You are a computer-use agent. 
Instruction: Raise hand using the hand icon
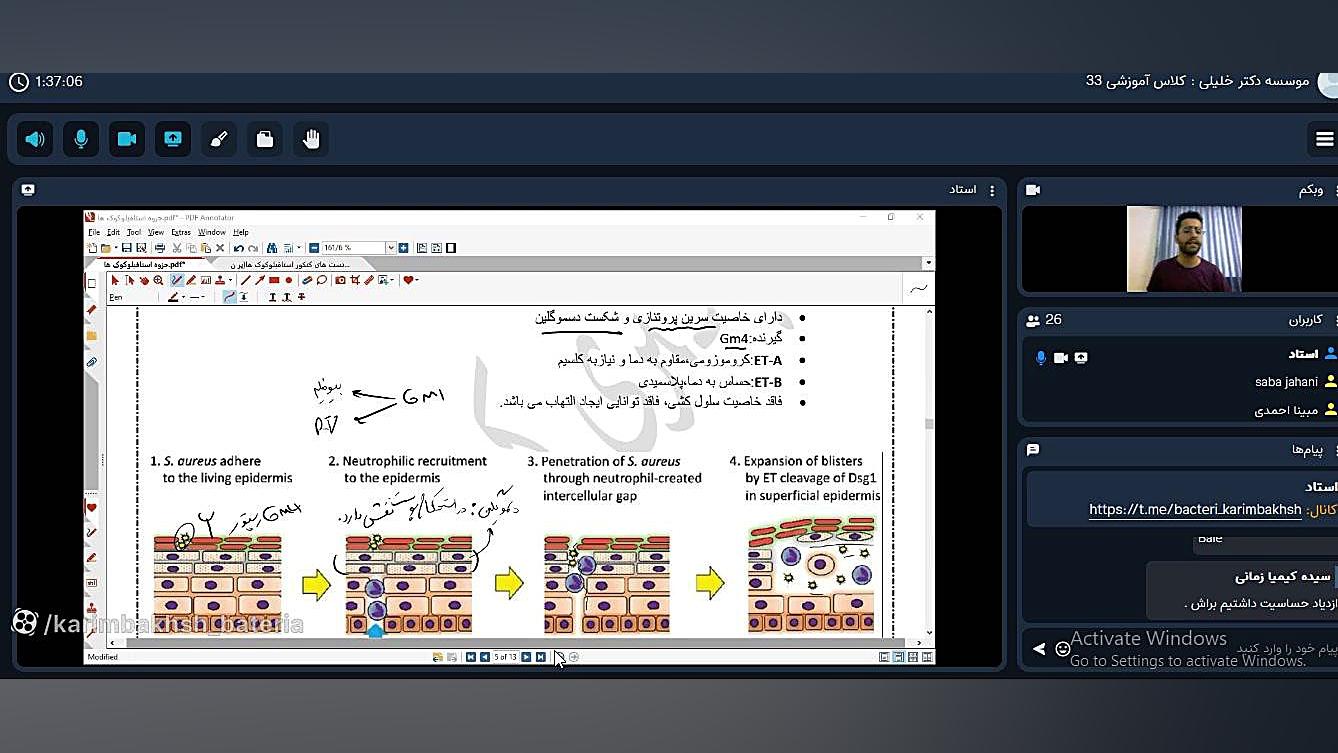pos(310,139)
